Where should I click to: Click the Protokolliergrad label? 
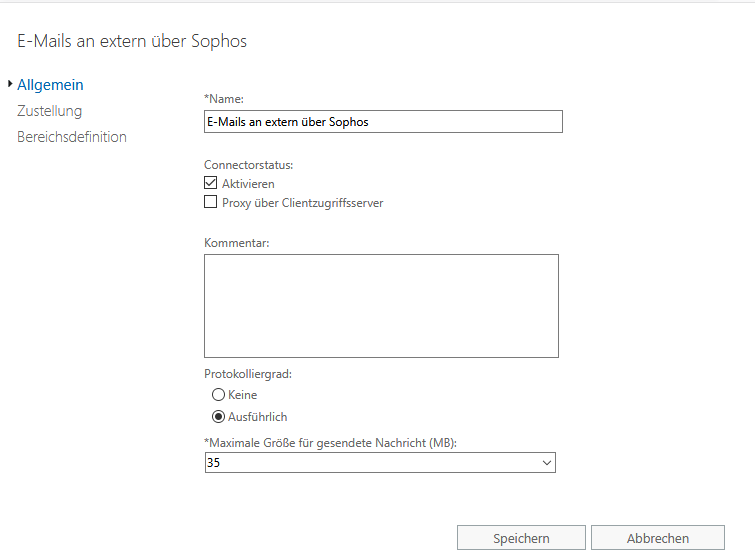(x=248, y=374)
